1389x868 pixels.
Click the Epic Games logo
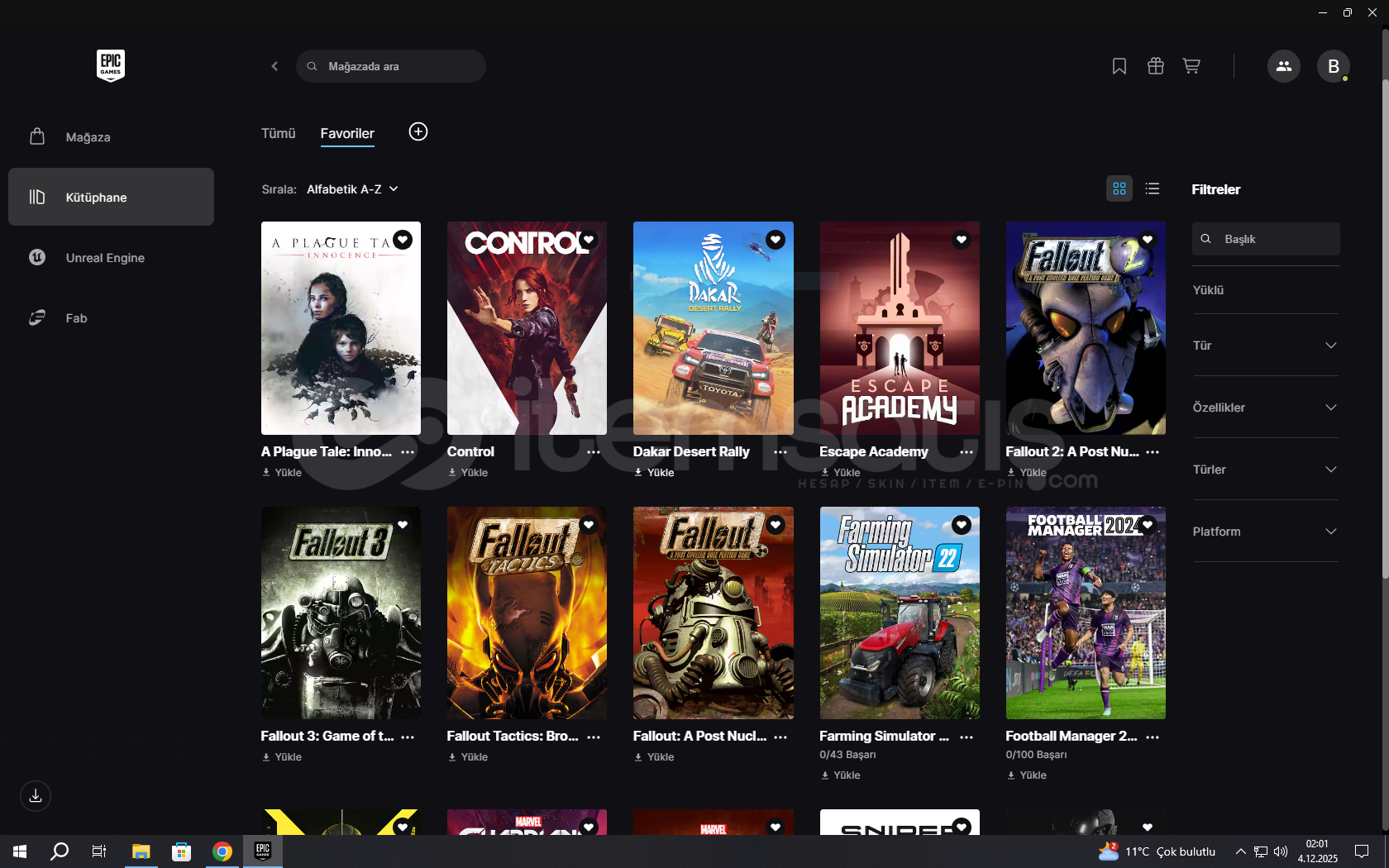[x=111, y=65]
